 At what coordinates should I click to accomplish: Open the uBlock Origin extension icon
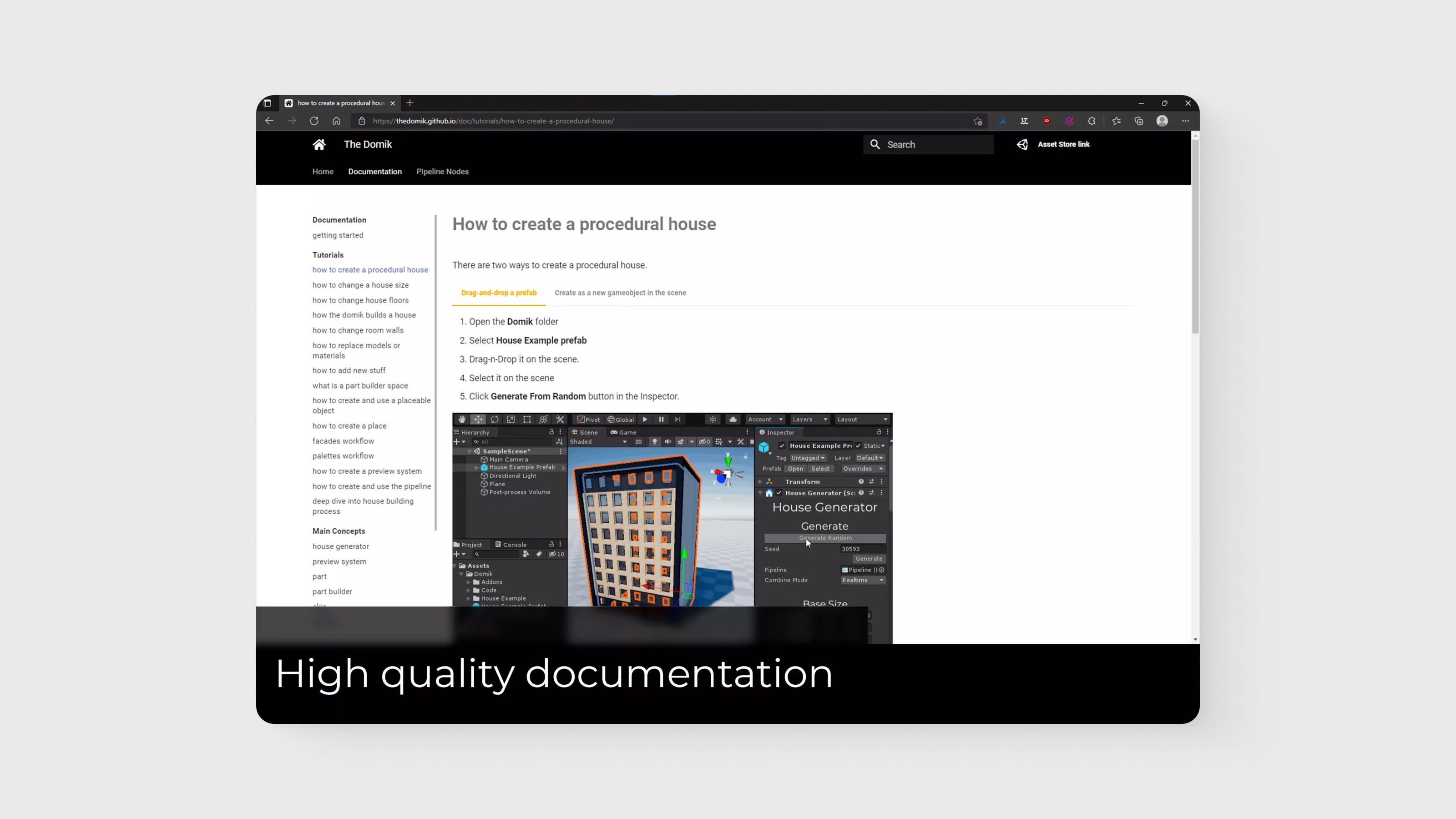coord(1047,121)
